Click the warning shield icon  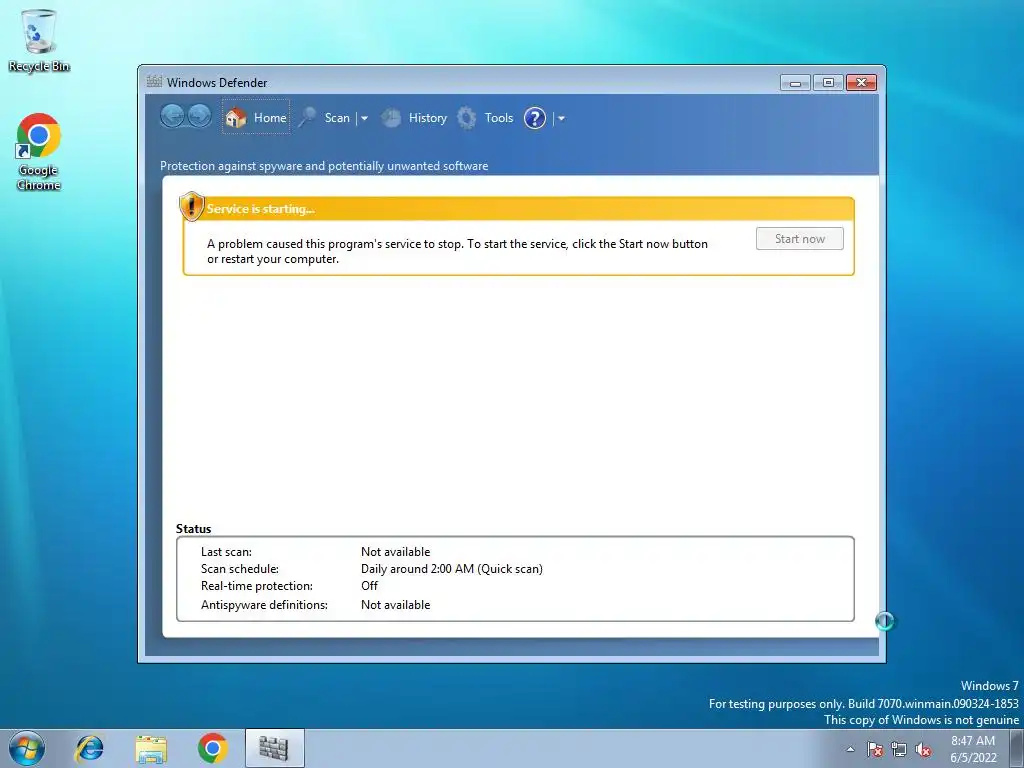tap(191, 206)
